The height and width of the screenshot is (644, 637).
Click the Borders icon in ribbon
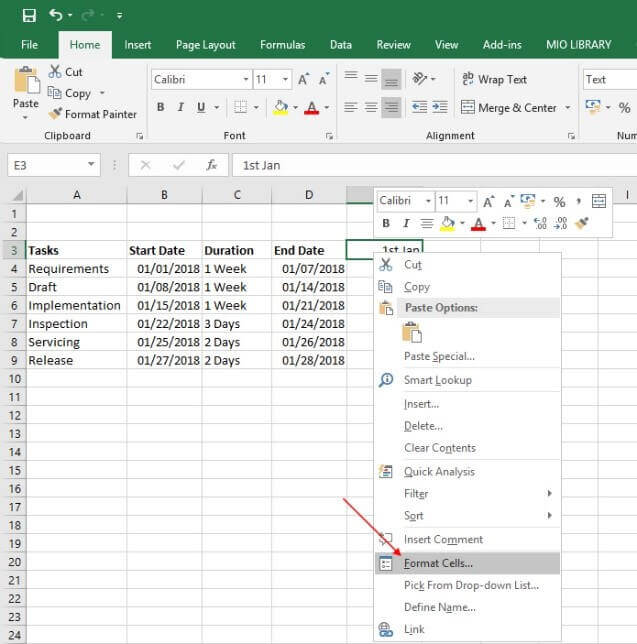click(240, 108)
